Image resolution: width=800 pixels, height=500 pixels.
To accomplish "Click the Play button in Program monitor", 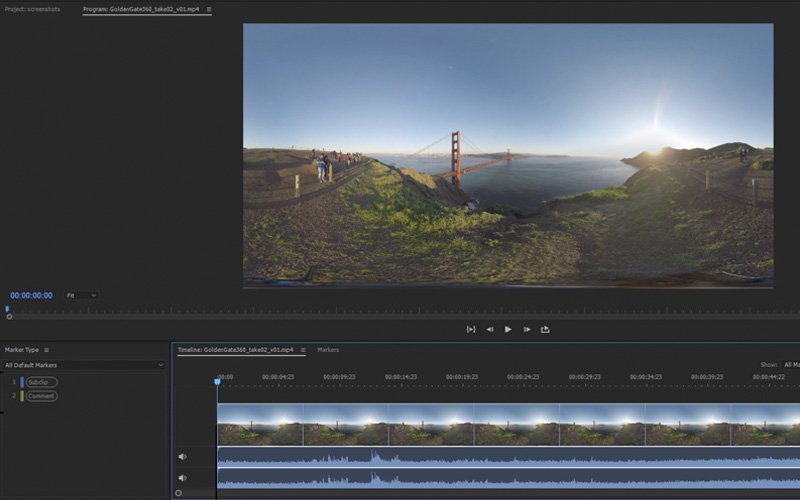I will (508, 329).
